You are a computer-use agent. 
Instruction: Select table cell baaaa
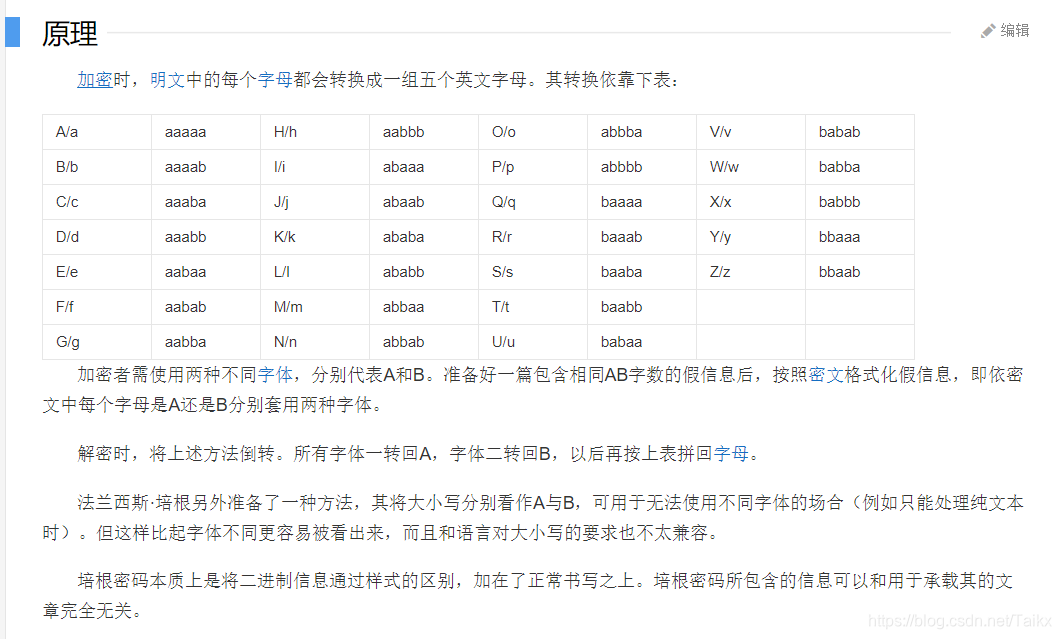click(641, 202)
